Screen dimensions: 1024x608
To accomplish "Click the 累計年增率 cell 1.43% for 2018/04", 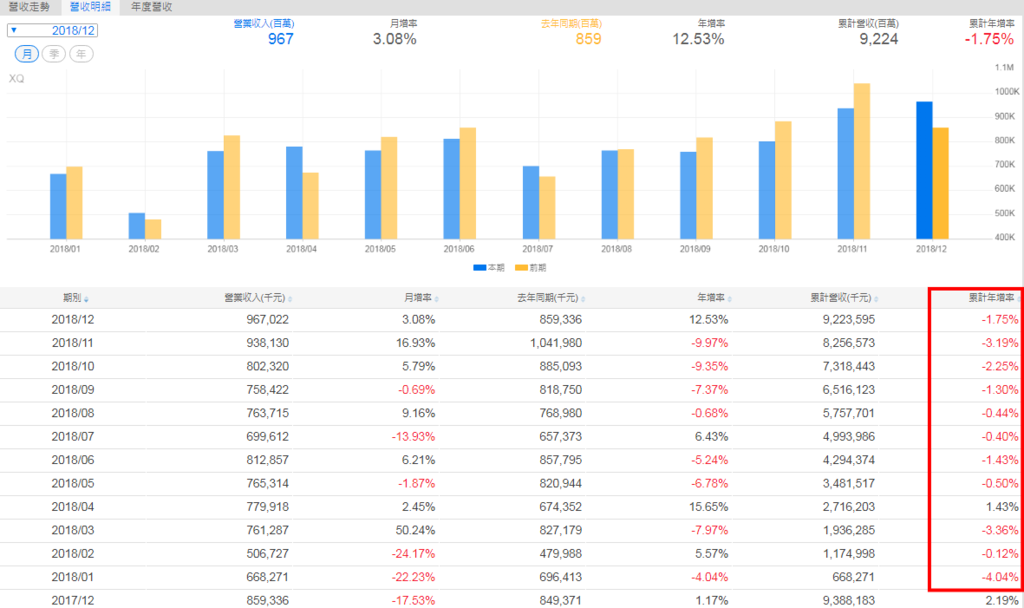I will click(1002, 507).
